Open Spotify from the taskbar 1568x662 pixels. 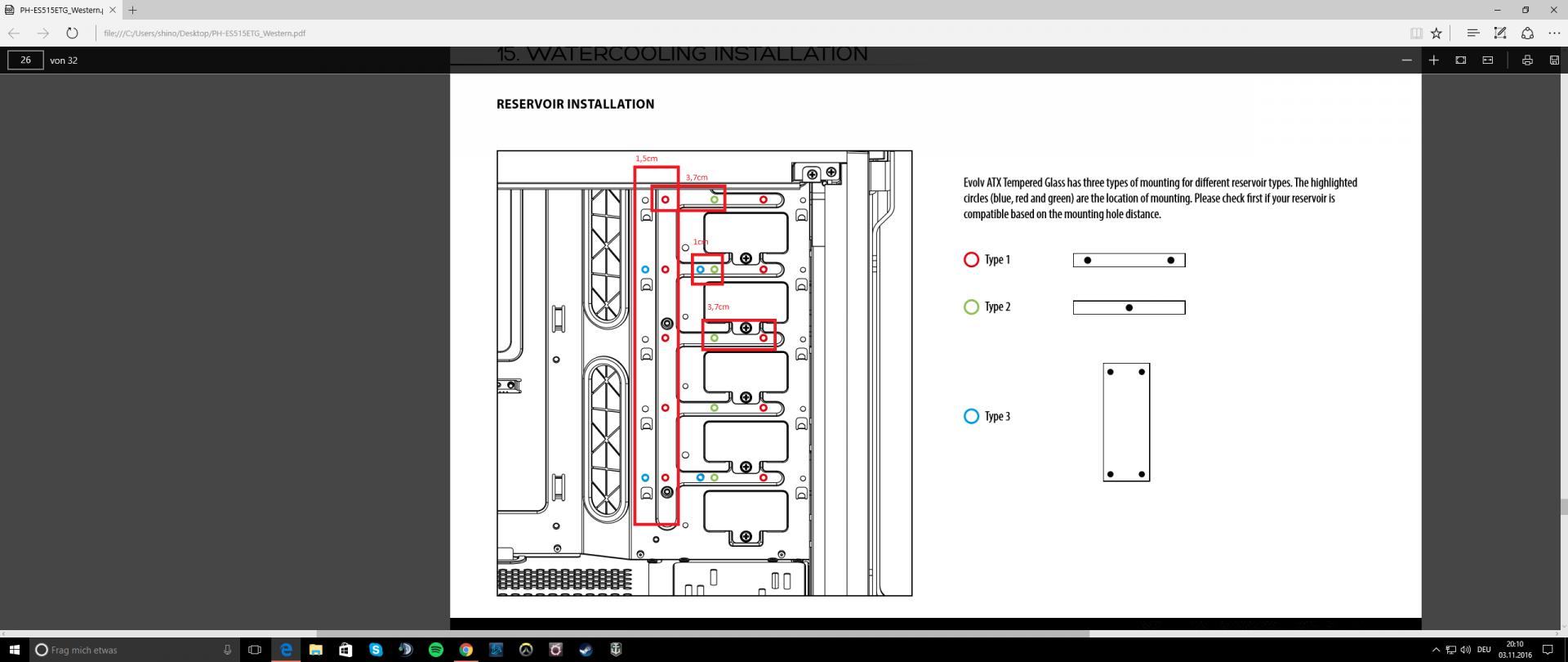436,650
